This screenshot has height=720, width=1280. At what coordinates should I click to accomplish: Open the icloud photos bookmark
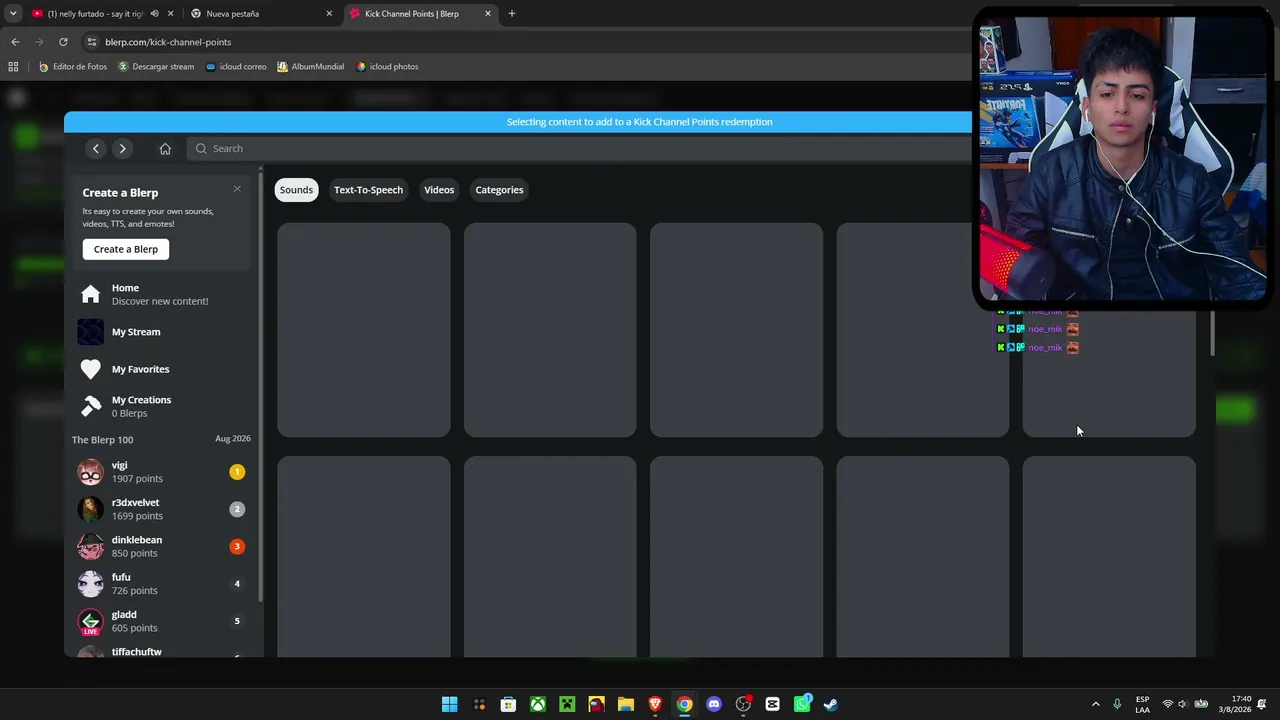click(387, 67)
